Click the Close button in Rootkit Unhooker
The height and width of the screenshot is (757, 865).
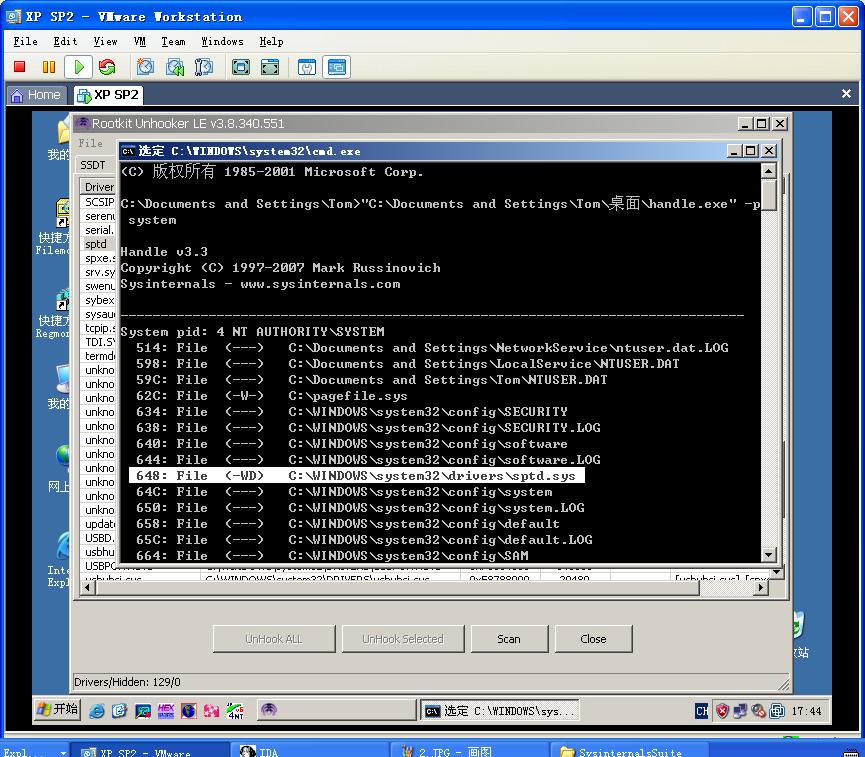pos(594,639)
